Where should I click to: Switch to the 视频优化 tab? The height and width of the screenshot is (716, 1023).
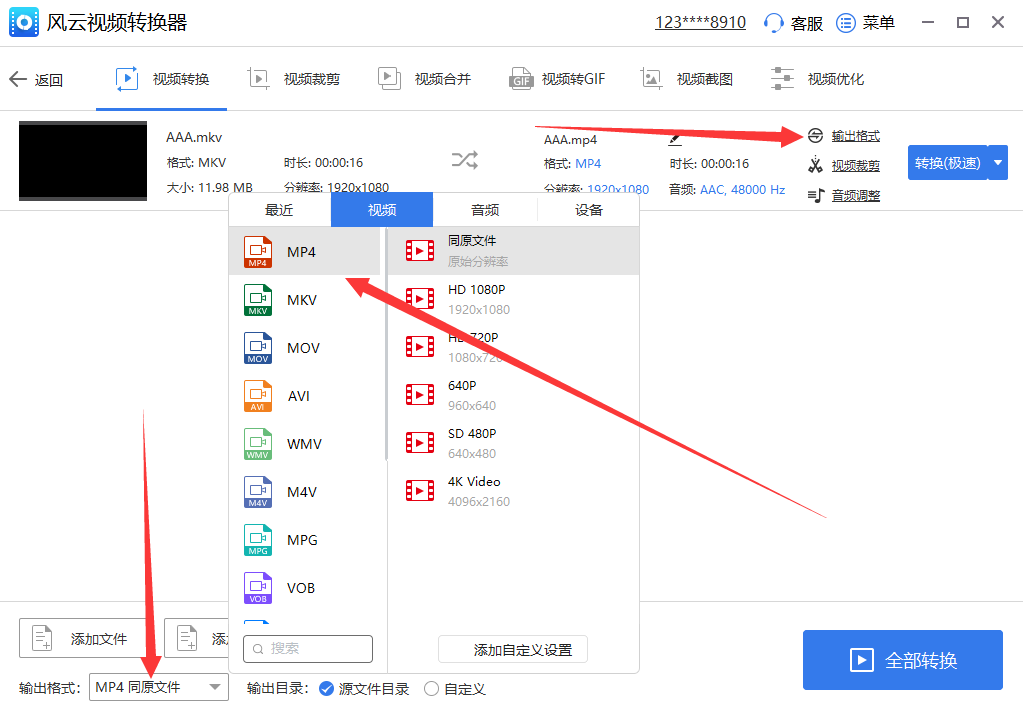817,79
